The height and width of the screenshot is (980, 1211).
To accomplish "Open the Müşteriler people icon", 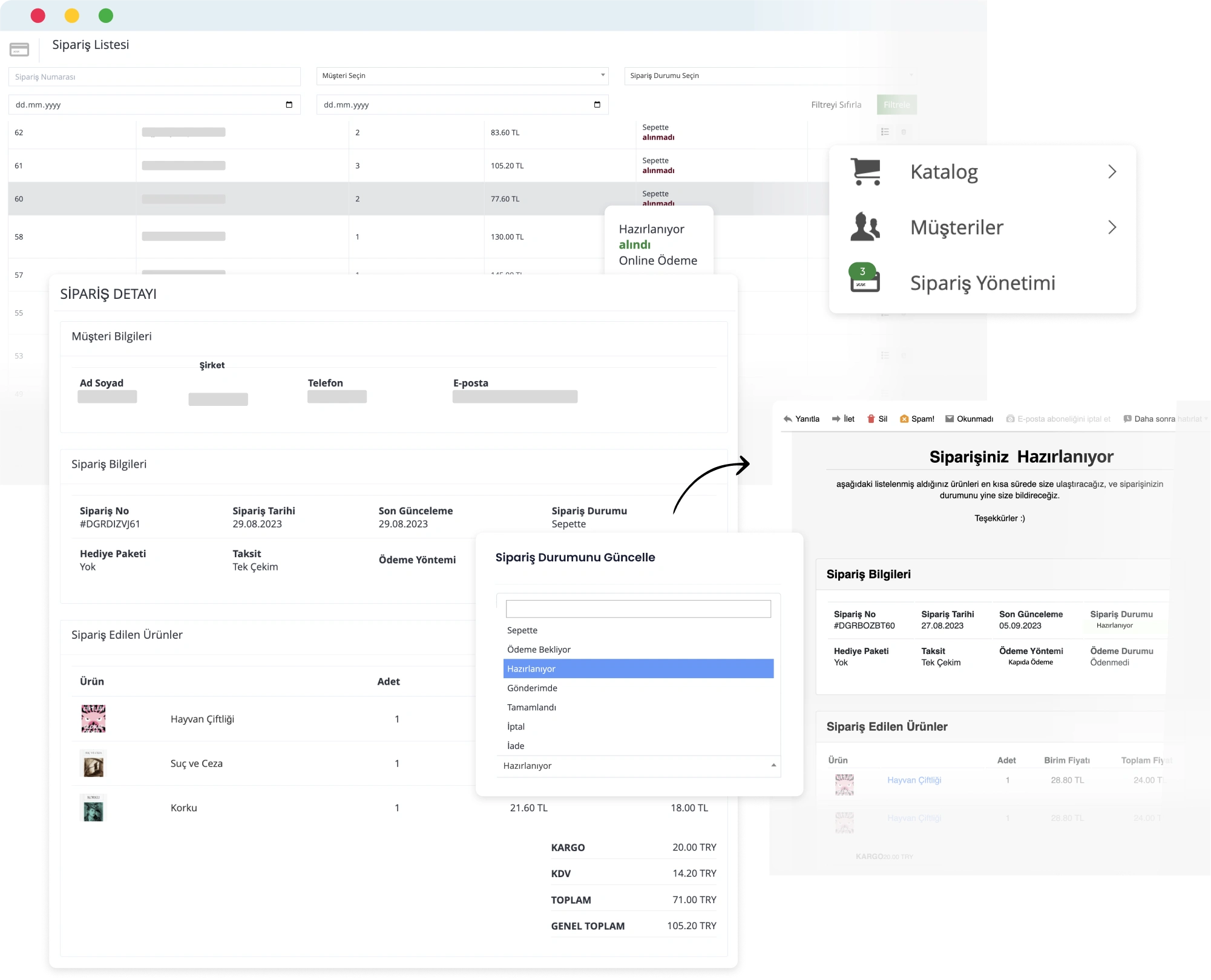I will coord(865,227).
